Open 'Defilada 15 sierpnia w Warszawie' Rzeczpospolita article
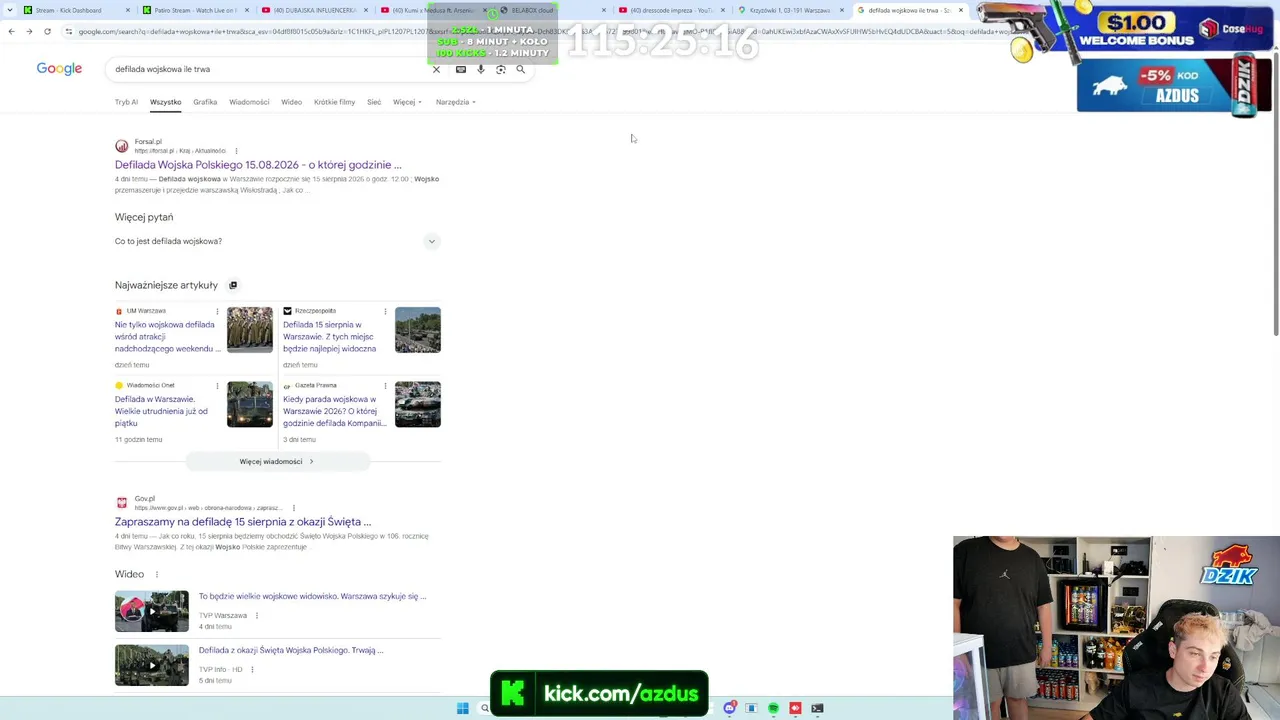The width and height of the screenshot is (1280, 720). (x=330, y=337)
